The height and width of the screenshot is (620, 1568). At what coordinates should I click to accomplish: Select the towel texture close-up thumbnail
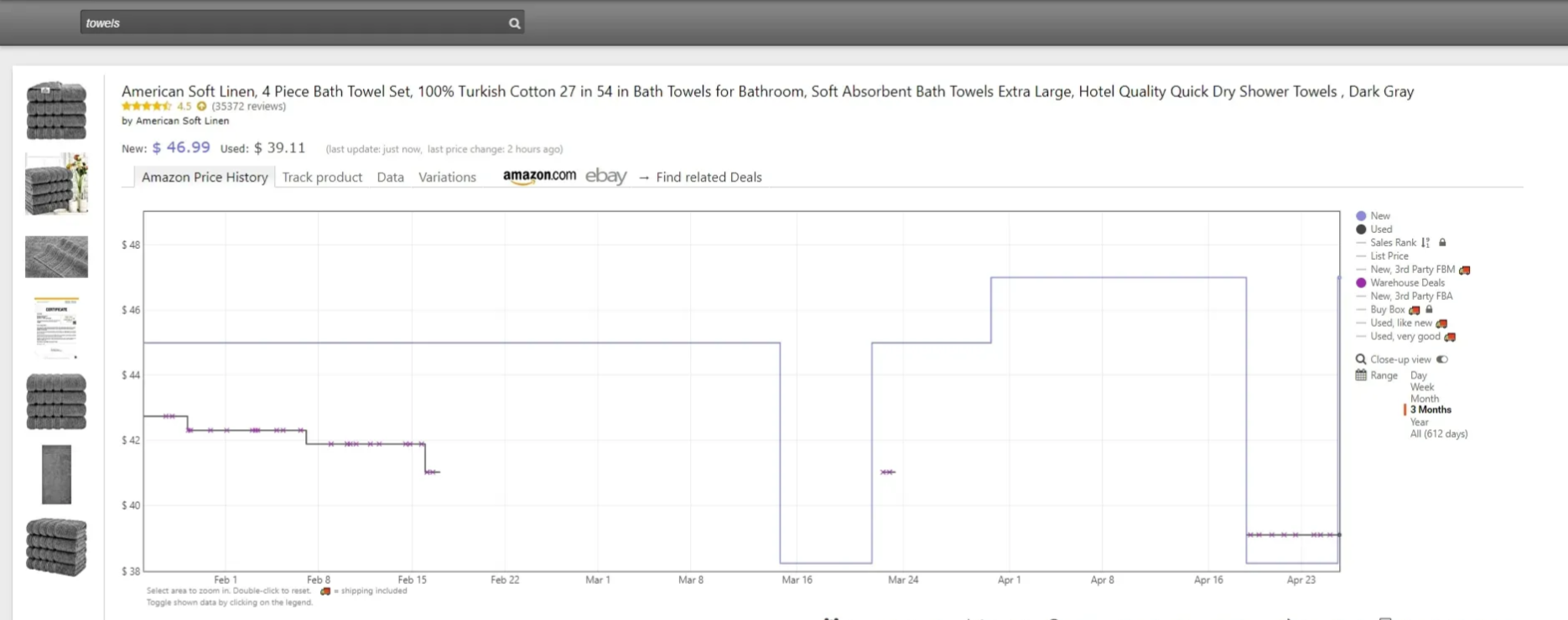pyautogui.click(x=56, y=256)
